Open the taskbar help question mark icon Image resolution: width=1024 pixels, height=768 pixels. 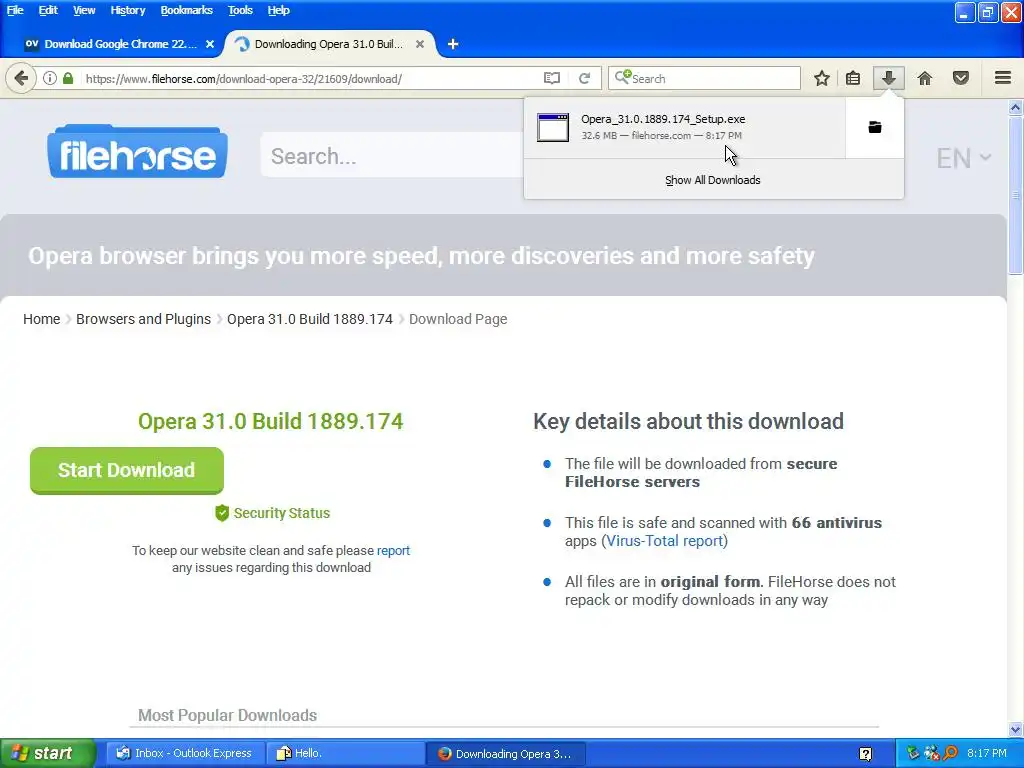pos(865,754)
